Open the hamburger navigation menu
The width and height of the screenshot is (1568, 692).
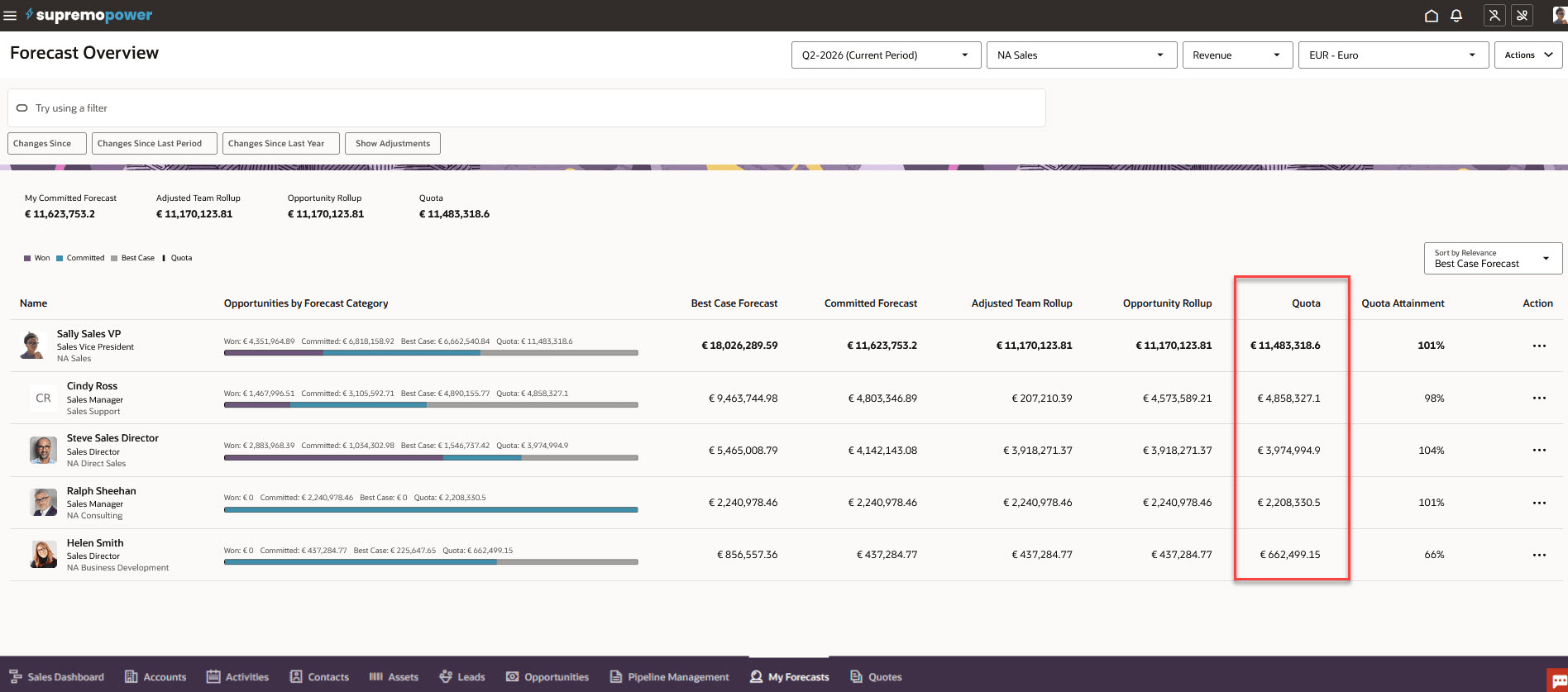tap(10, 16)
